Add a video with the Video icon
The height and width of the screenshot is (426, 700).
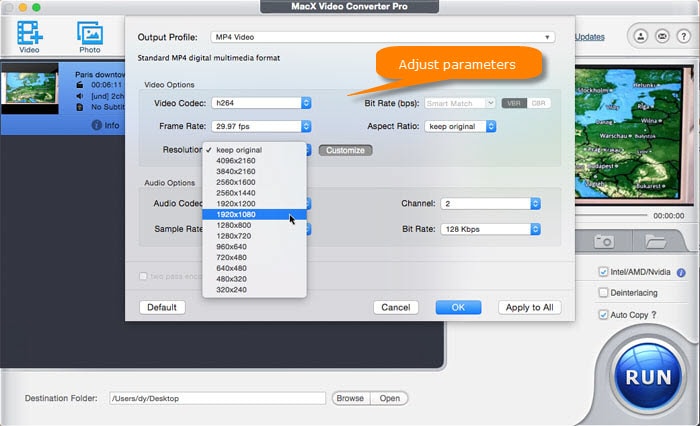[x=29, y=37]
